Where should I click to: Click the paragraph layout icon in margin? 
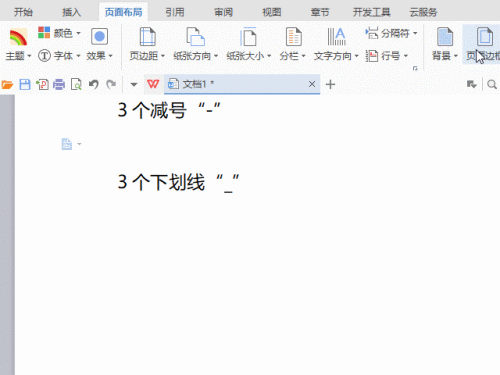(67, 144)
